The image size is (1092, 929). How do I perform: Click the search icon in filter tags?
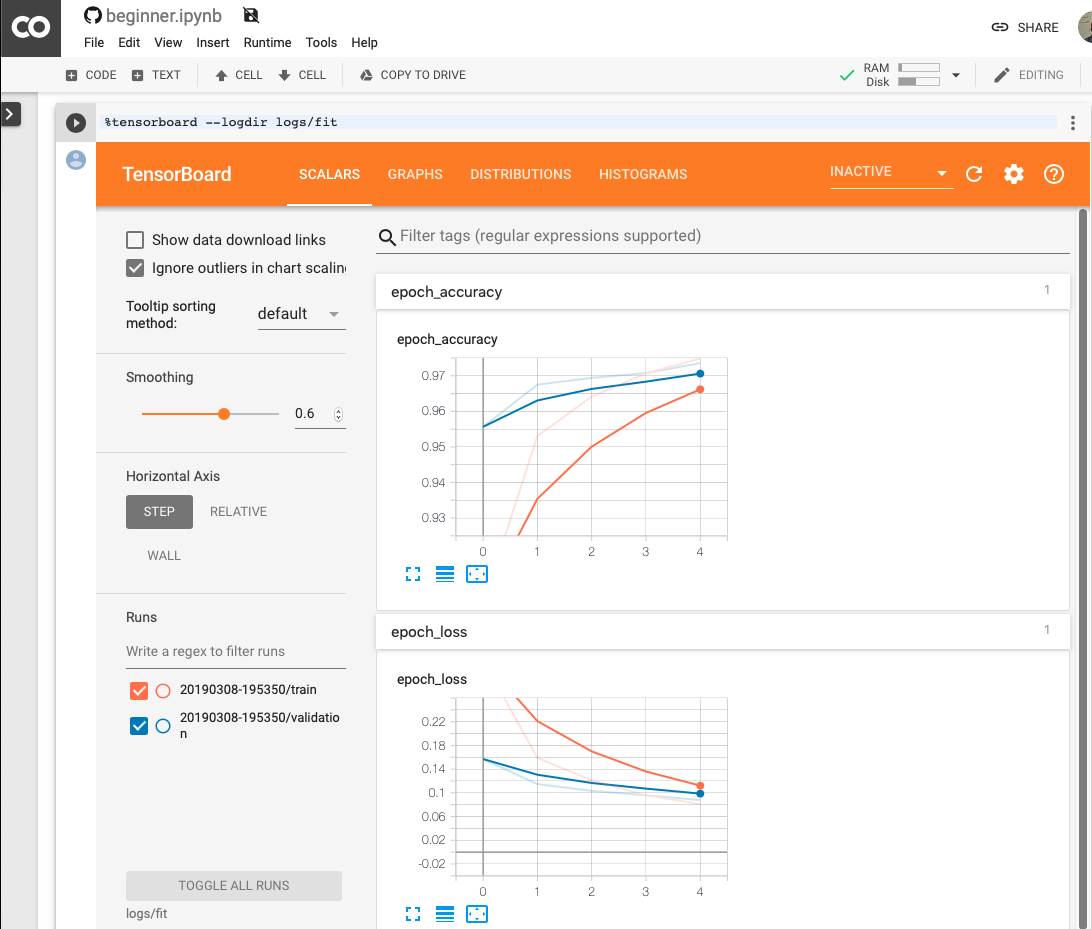point(387,237)
